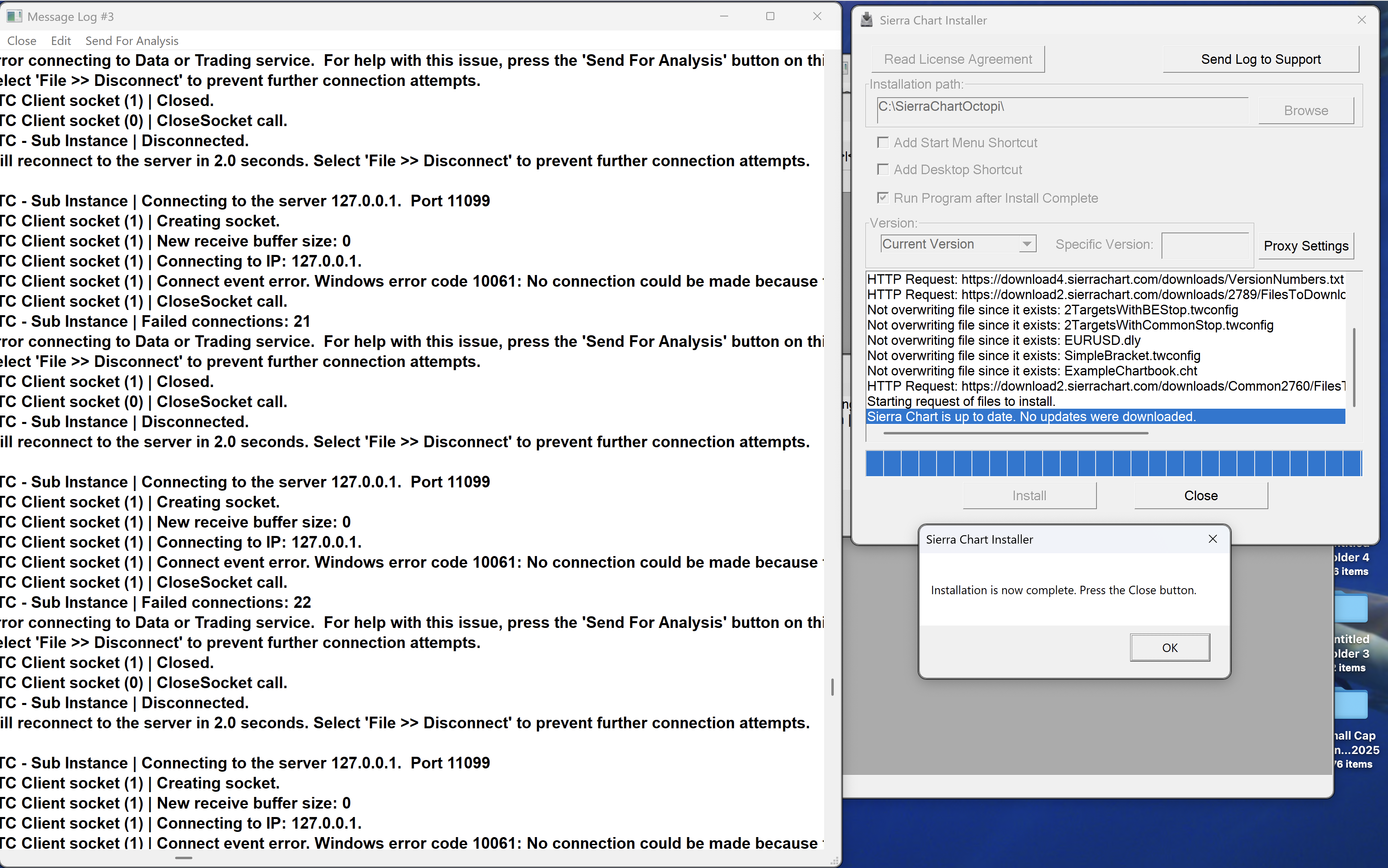Open the Small Cap desktop folder icon
Image resolution: width=1388 pixels, height=868 pixels.
click(1352, 705)
